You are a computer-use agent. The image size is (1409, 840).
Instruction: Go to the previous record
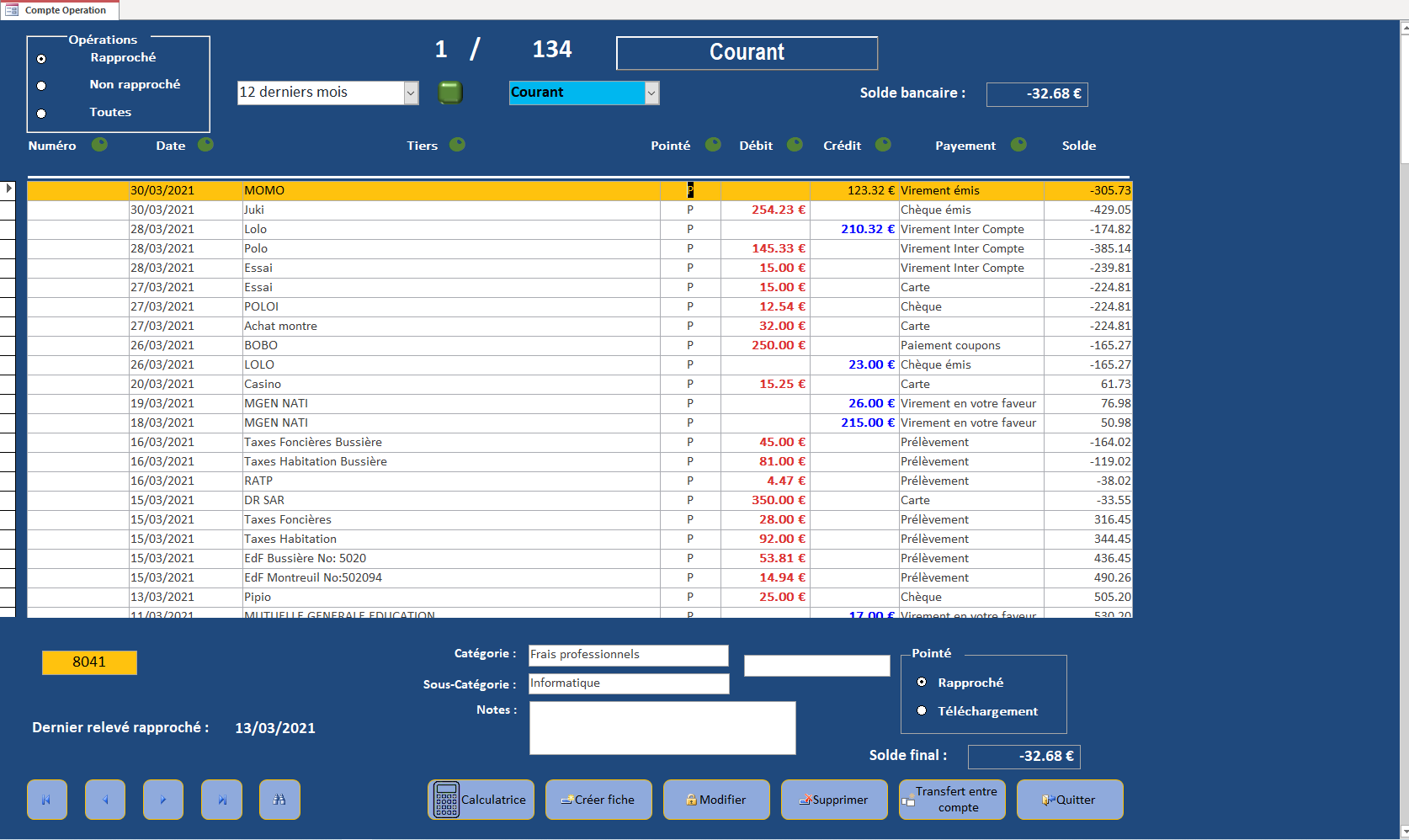[x=105, y=800]
